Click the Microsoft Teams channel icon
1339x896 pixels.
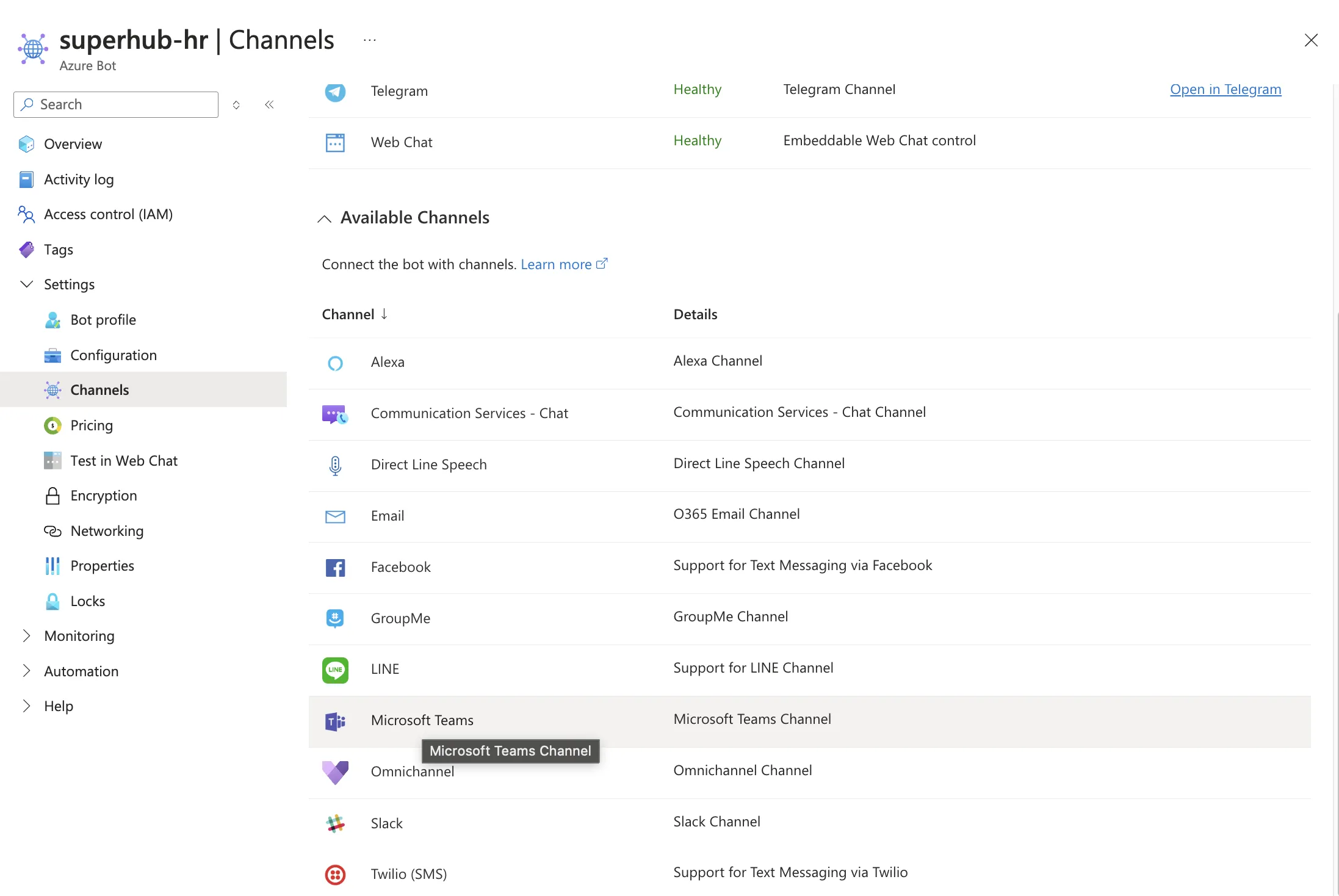[x=335, y=721]
